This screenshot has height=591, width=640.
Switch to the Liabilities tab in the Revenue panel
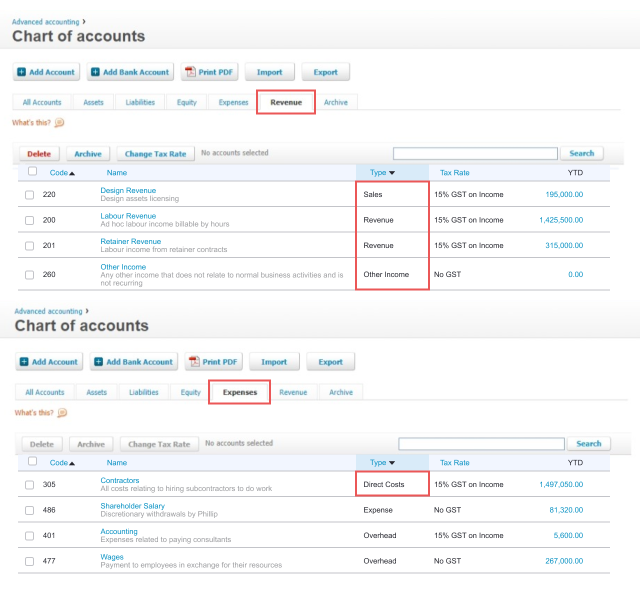pyautogui.click(x=140, y=102)
